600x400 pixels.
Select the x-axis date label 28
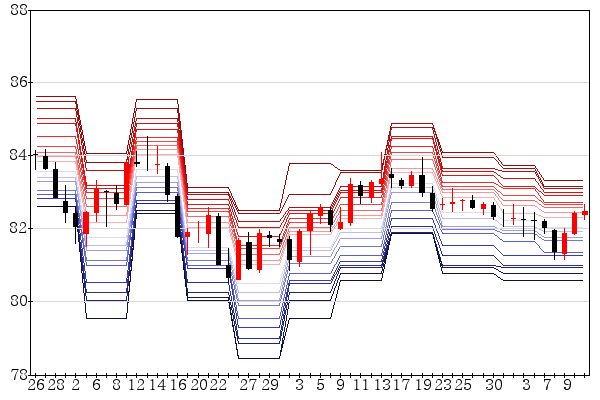(56, 384)
